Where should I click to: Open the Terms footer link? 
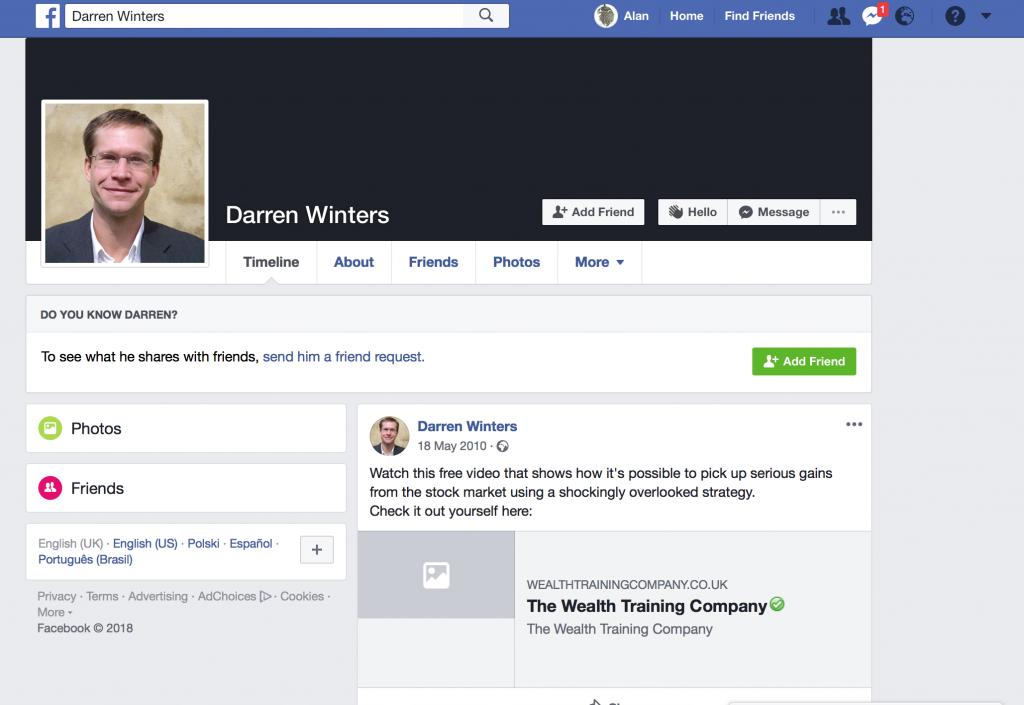tap(103, 597)
